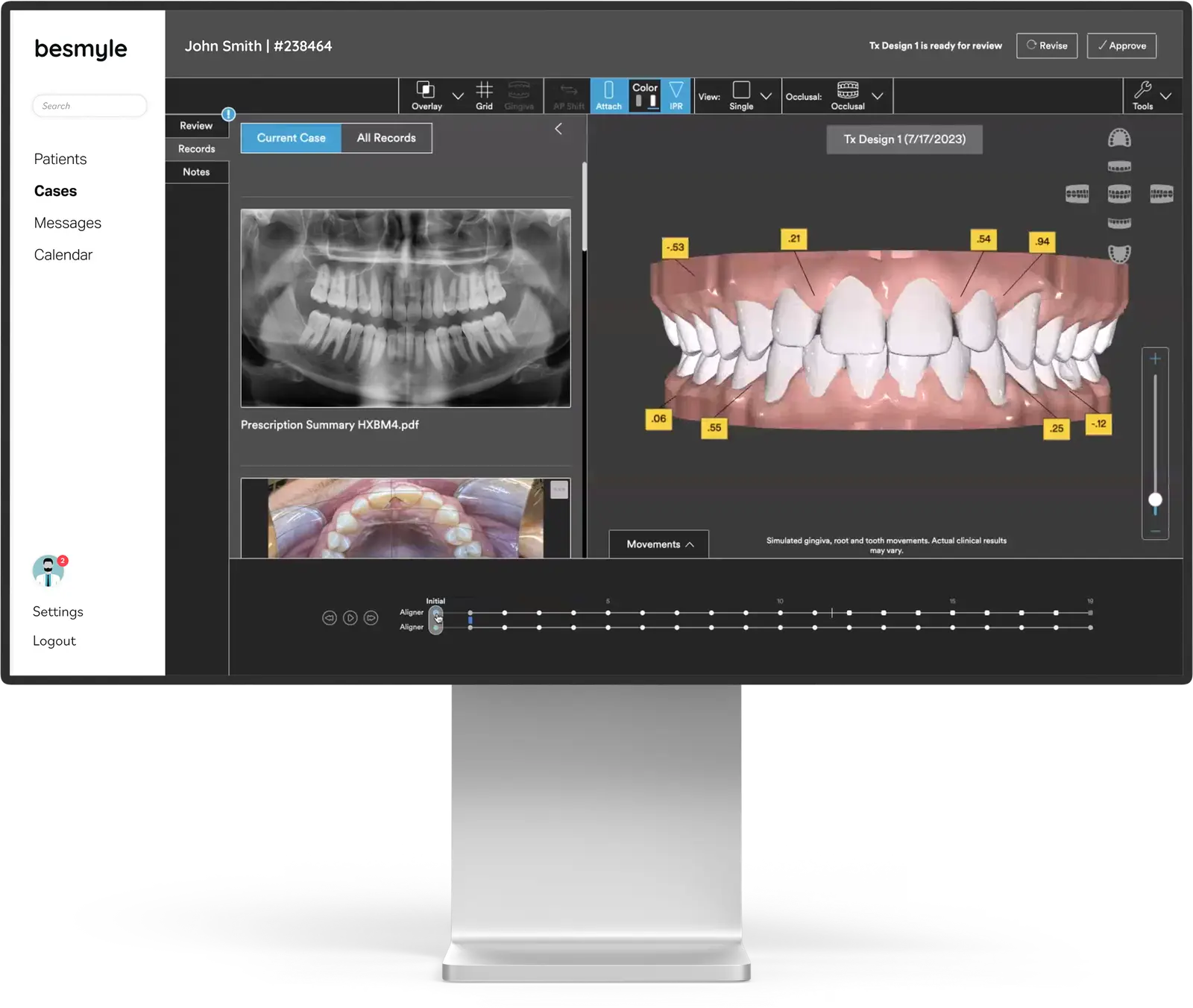Click Revise to request changes
Viewport: 1193px width, 1008px height.
(x=1047, y=45)
